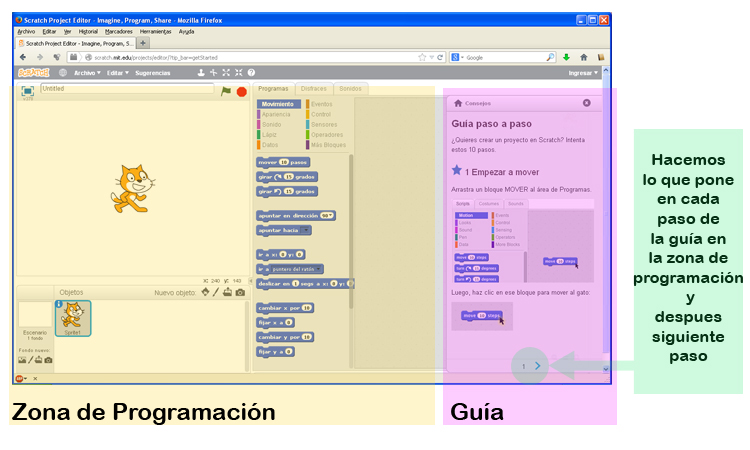Screen dimensions: 750x450
Task: Click the red stop button
Action: tap(242, 92)
